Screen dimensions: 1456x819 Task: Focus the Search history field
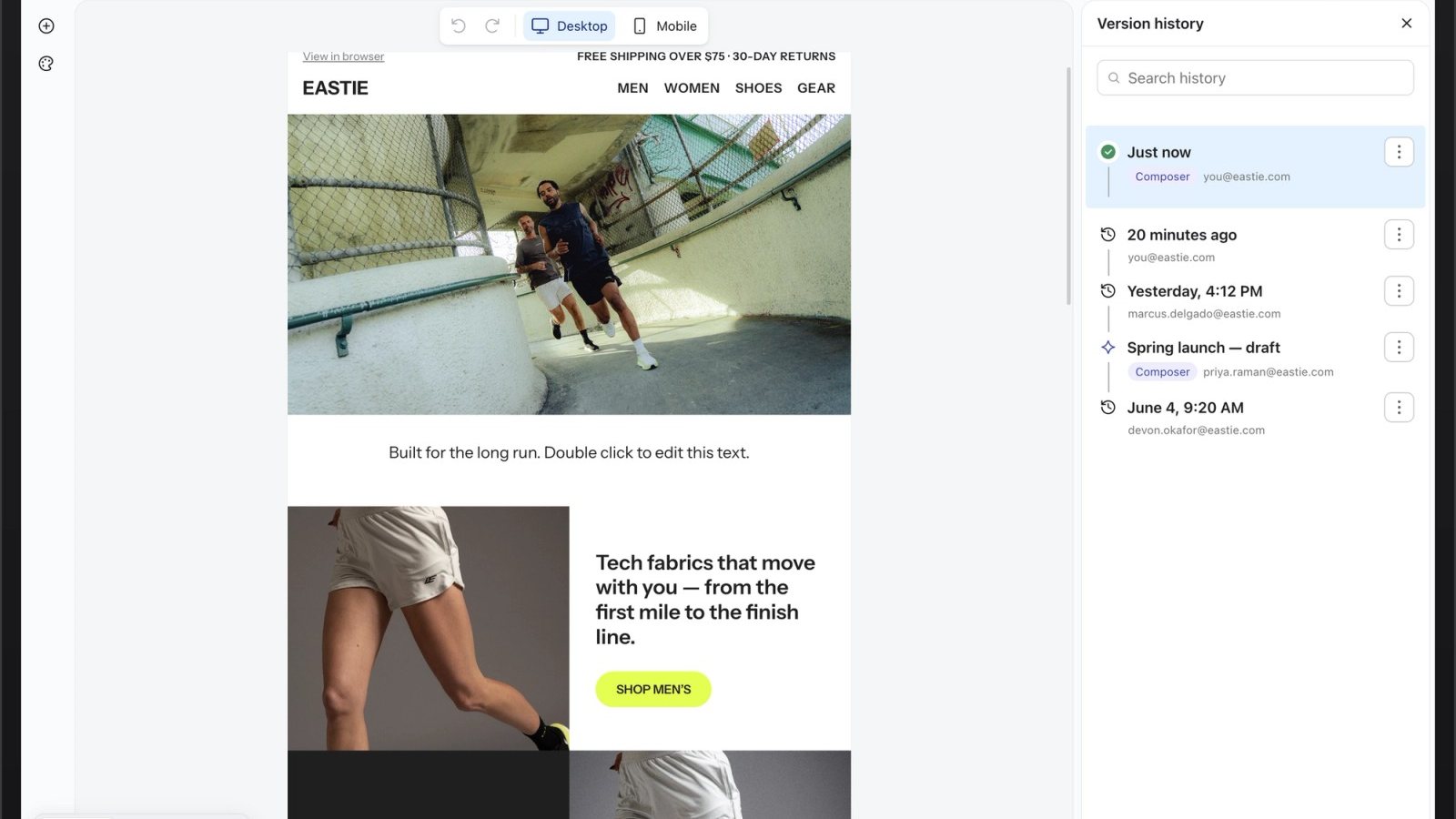1256,78
